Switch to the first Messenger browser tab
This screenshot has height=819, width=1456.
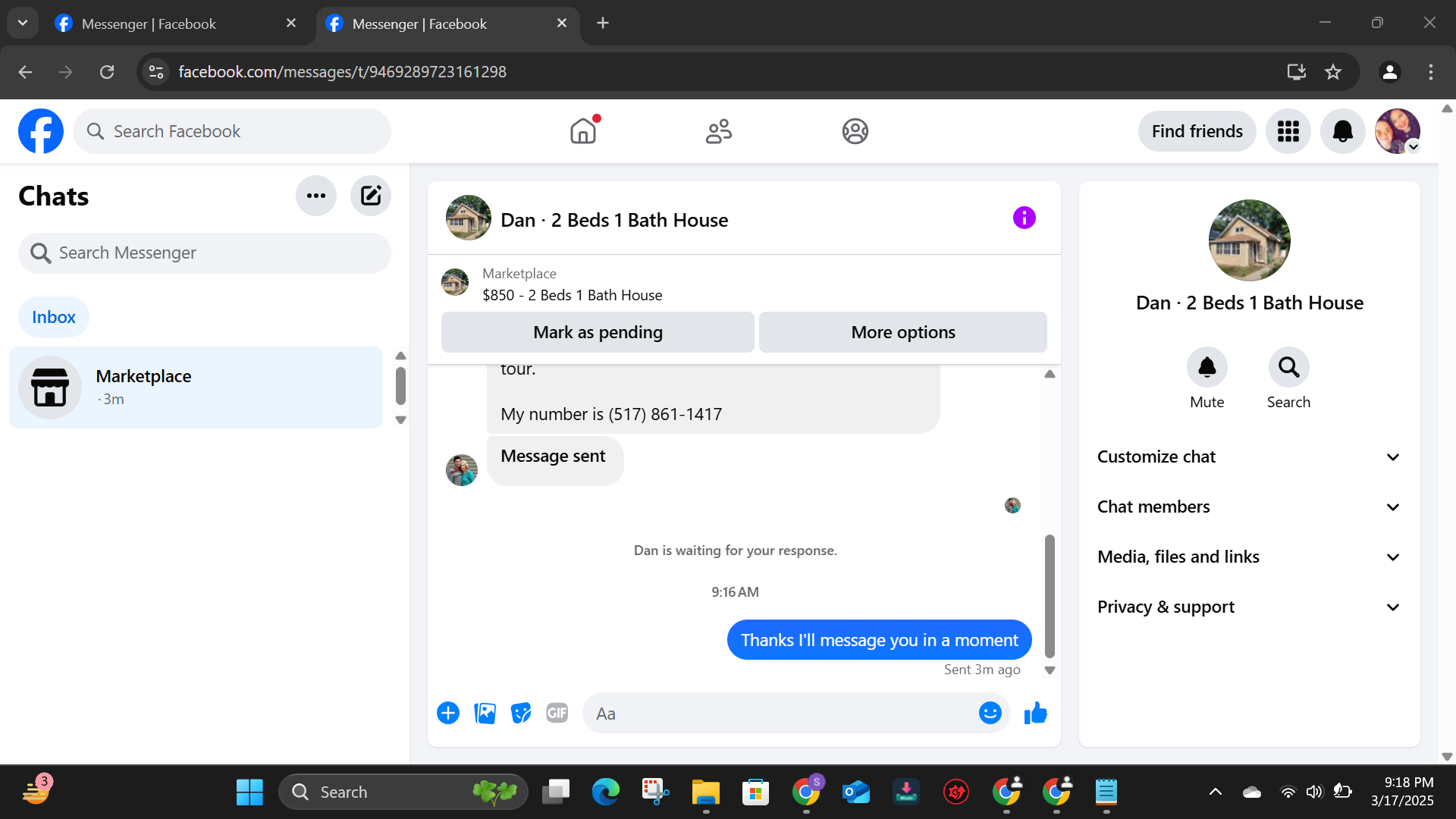pyautogui.click(x=173, y=24)
